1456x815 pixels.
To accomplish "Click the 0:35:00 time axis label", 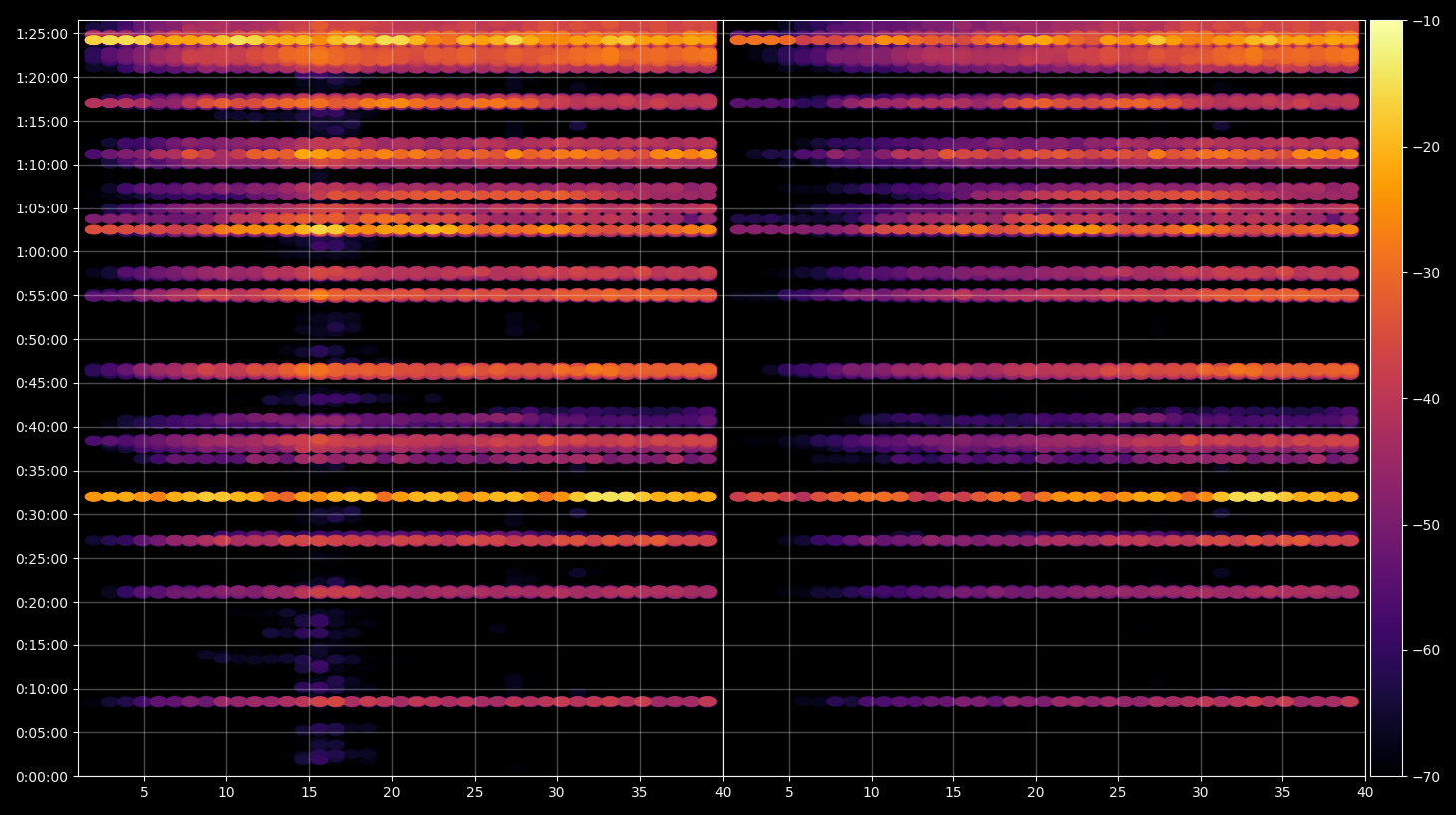I will 42,471.
